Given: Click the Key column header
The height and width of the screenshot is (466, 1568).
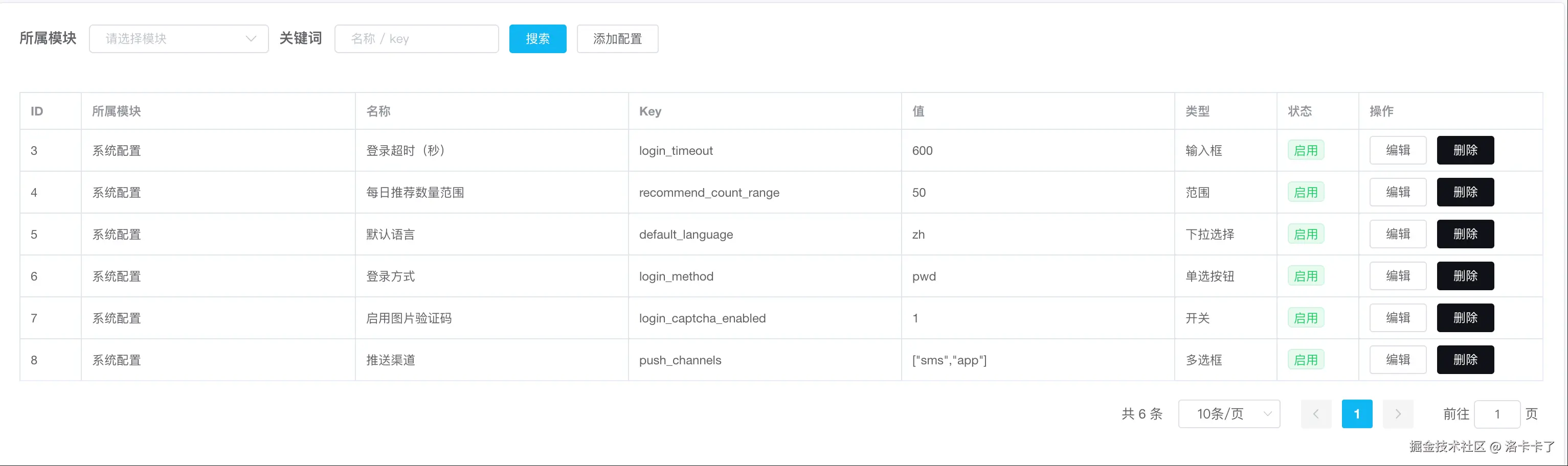Looking at the screenshot, I should click(650, 111).
